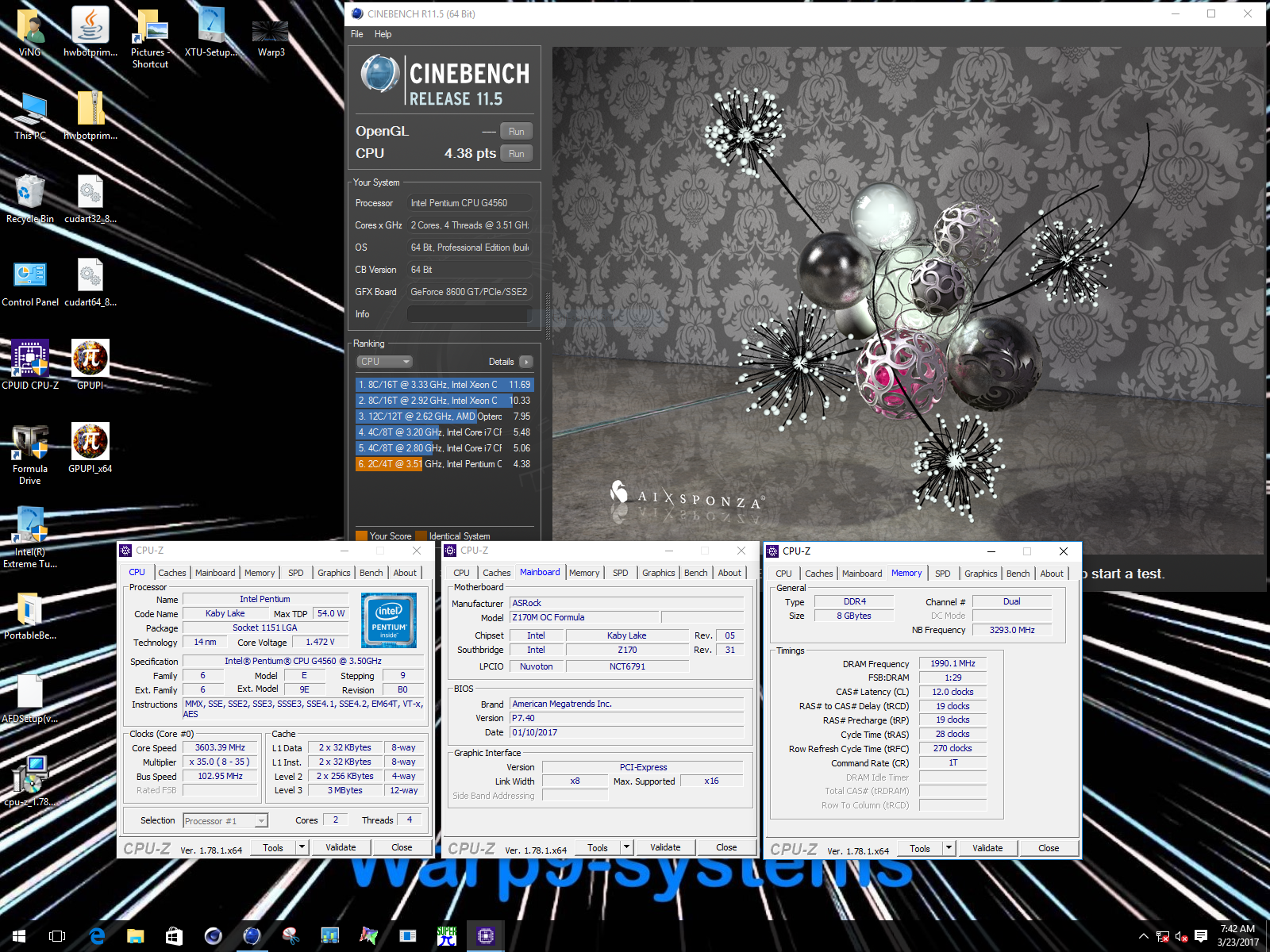Open Tools dropdown arrow in Memory window

[949, 848]
